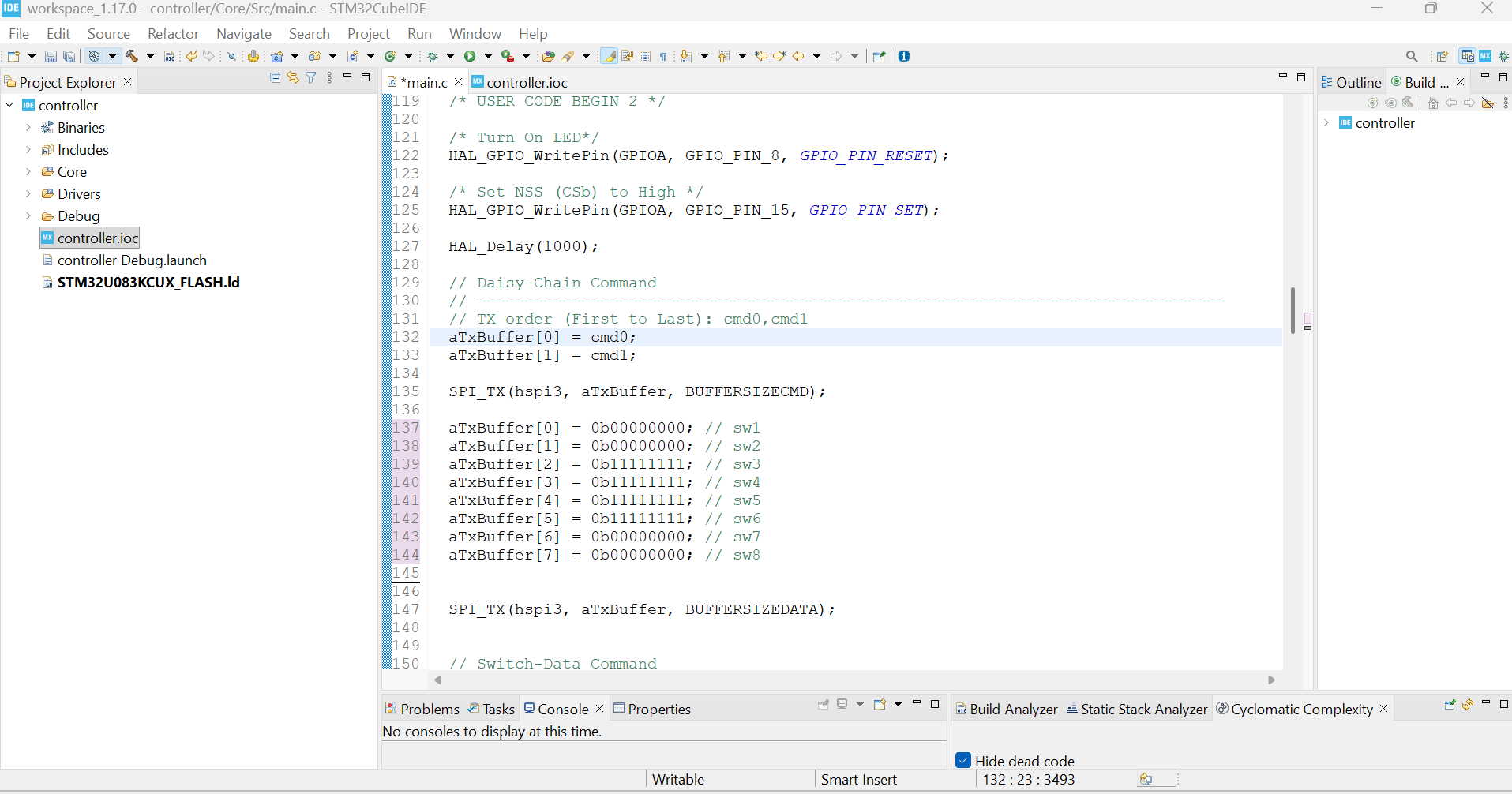Viewport: 1512px width, 794px height.
Task: Click the blue information center icon
Action: 904,56
